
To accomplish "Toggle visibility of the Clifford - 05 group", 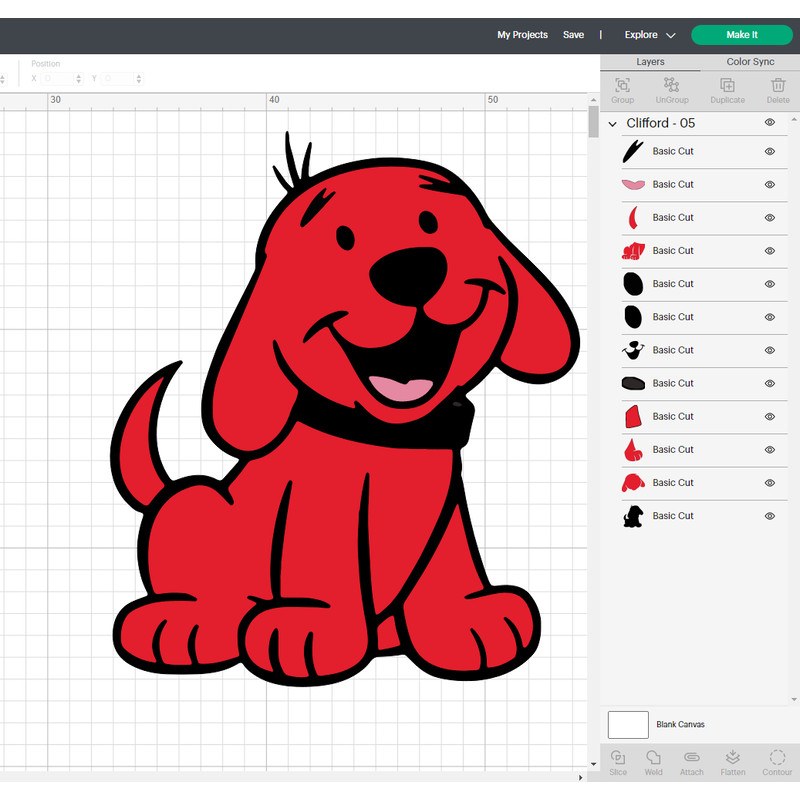I will (x=769, y=122).
